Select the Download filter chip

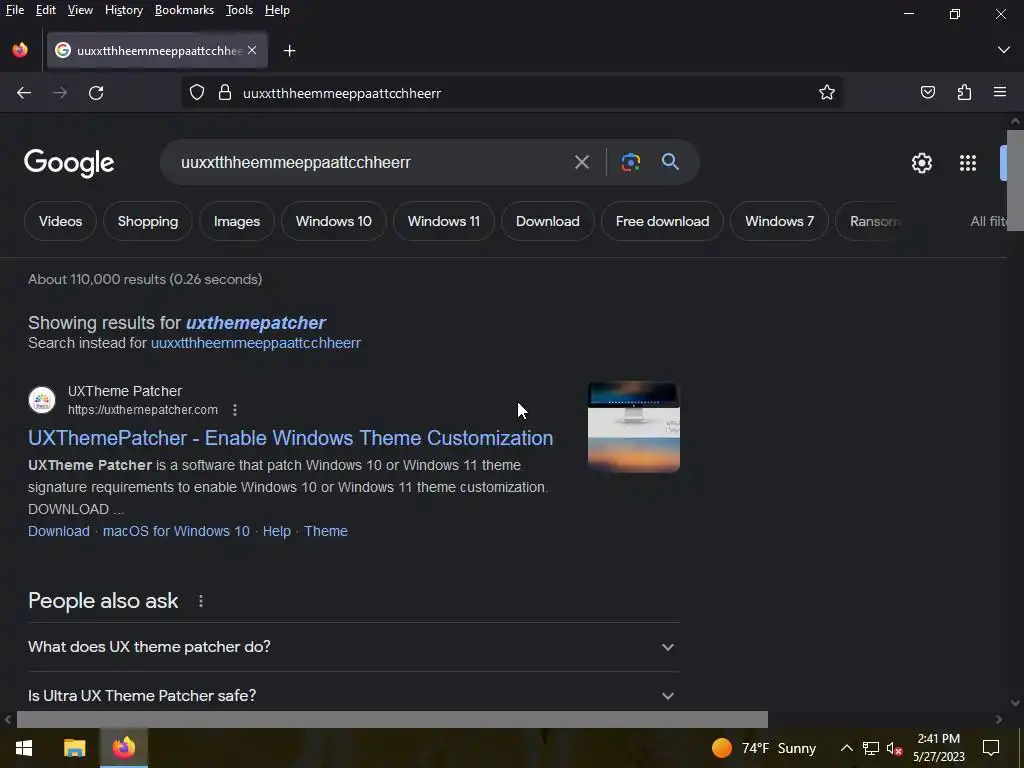pyautogui.click(x=547, y=221)
